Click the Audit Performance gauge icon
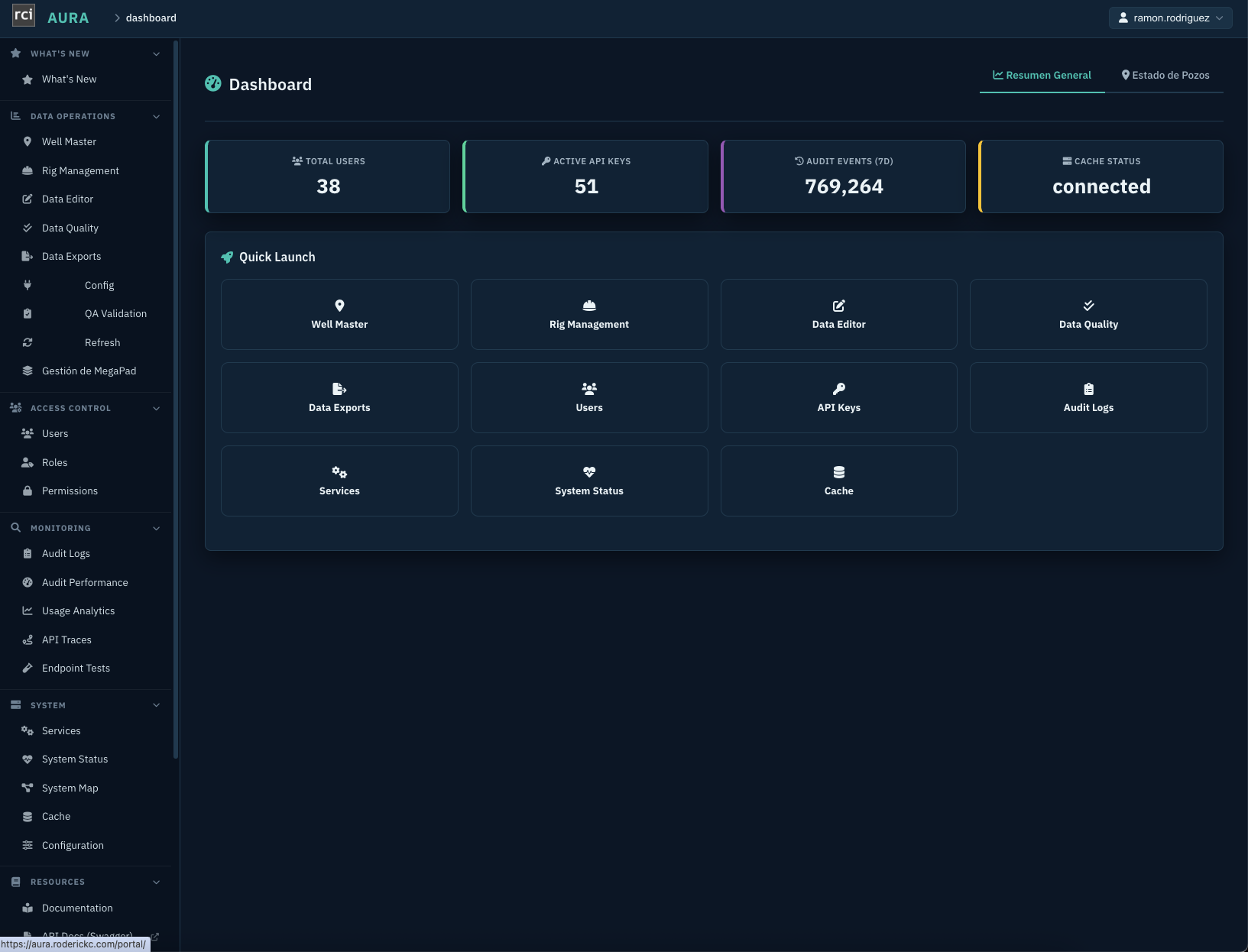1248x952 pixels. (28, 582)
